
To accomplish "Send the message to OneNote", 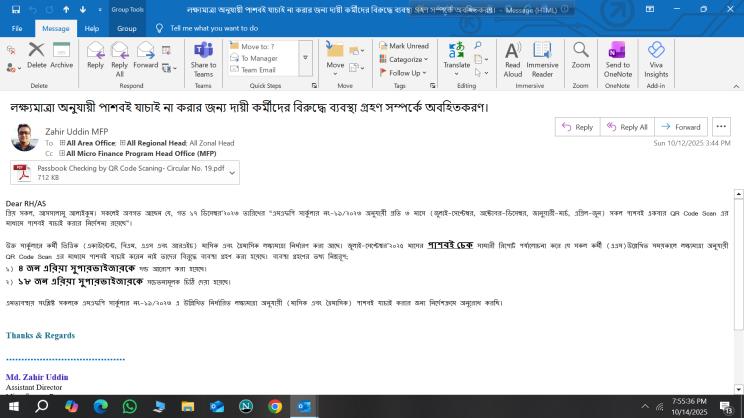I will click(618, 56).
